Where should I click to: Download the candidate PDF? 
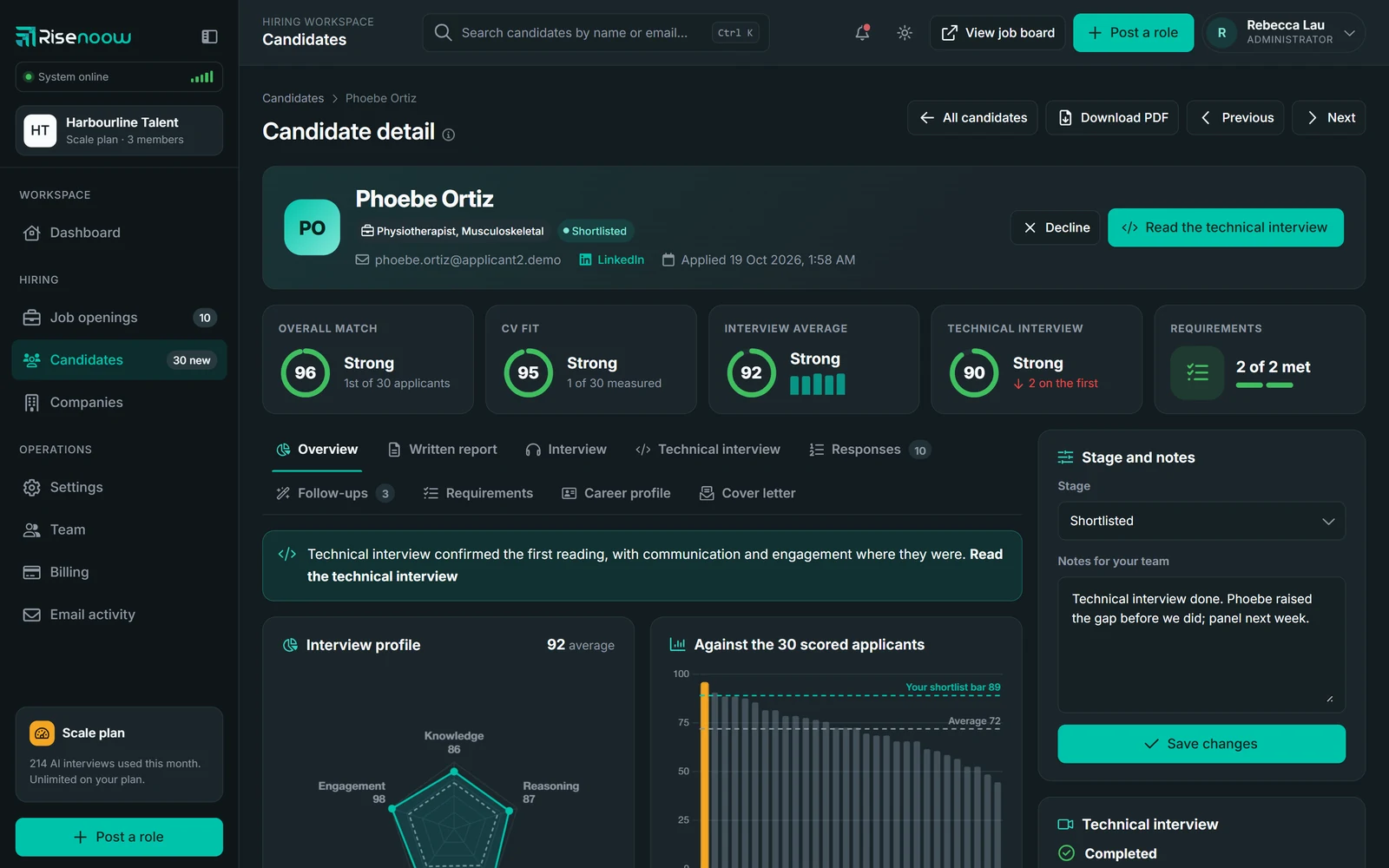pyautogui.click(x=1112, y=118)
